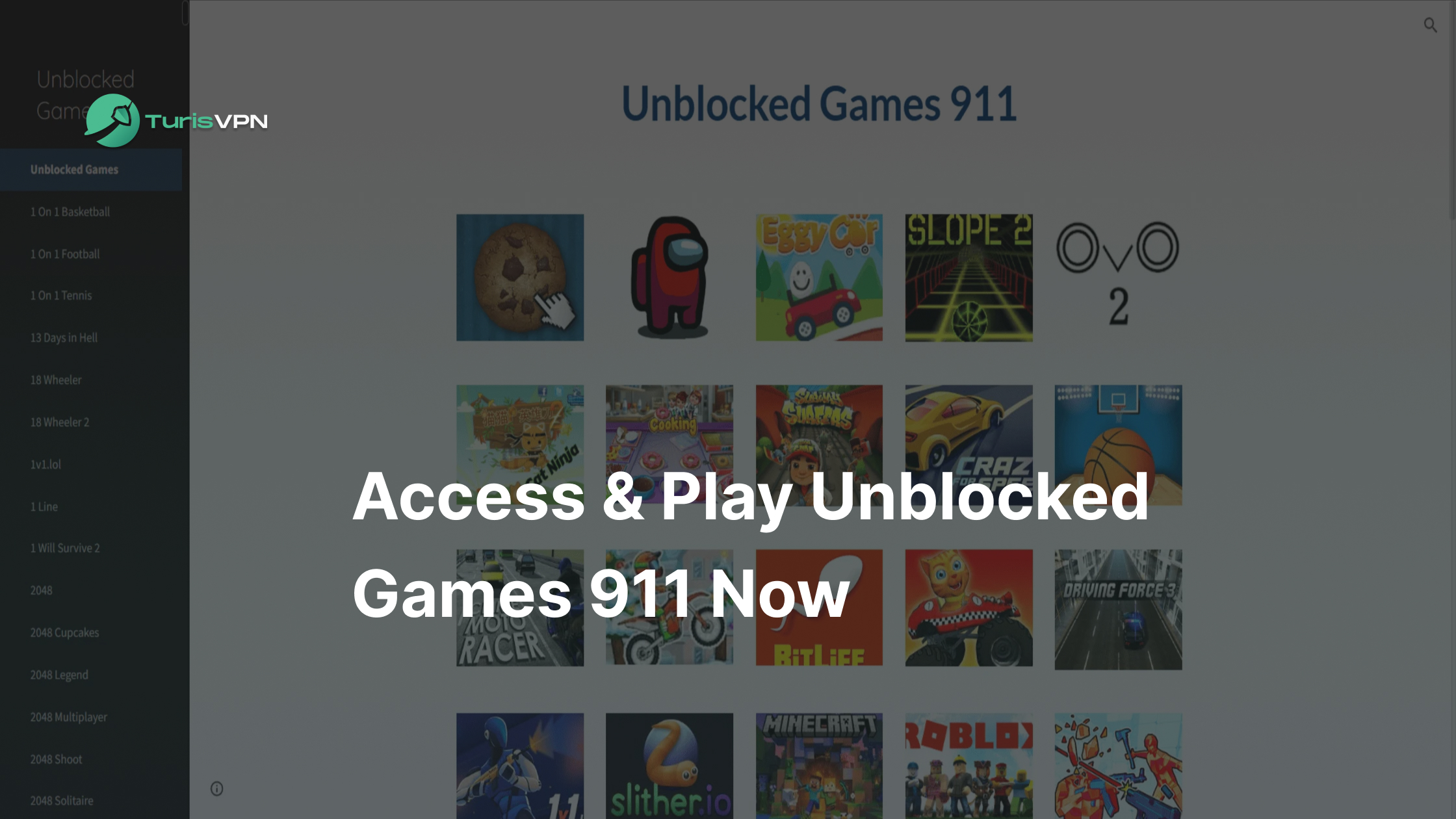
Task: Open the Cookie Clicker game thumbnail
Action: (520, 278)
